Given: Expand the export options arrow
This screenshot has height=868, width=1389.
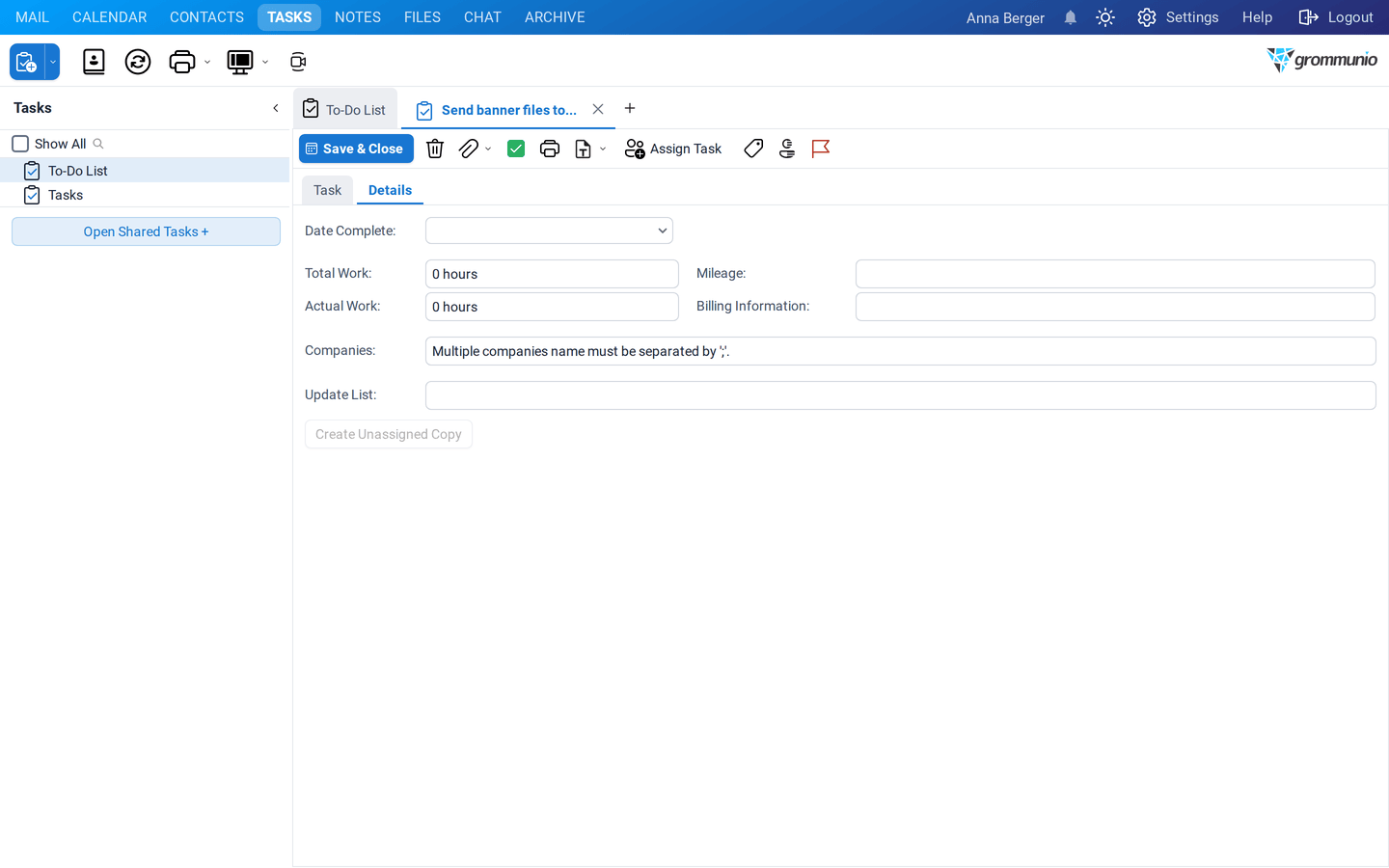Looking at the screenshot, I should tap(603, 149).
